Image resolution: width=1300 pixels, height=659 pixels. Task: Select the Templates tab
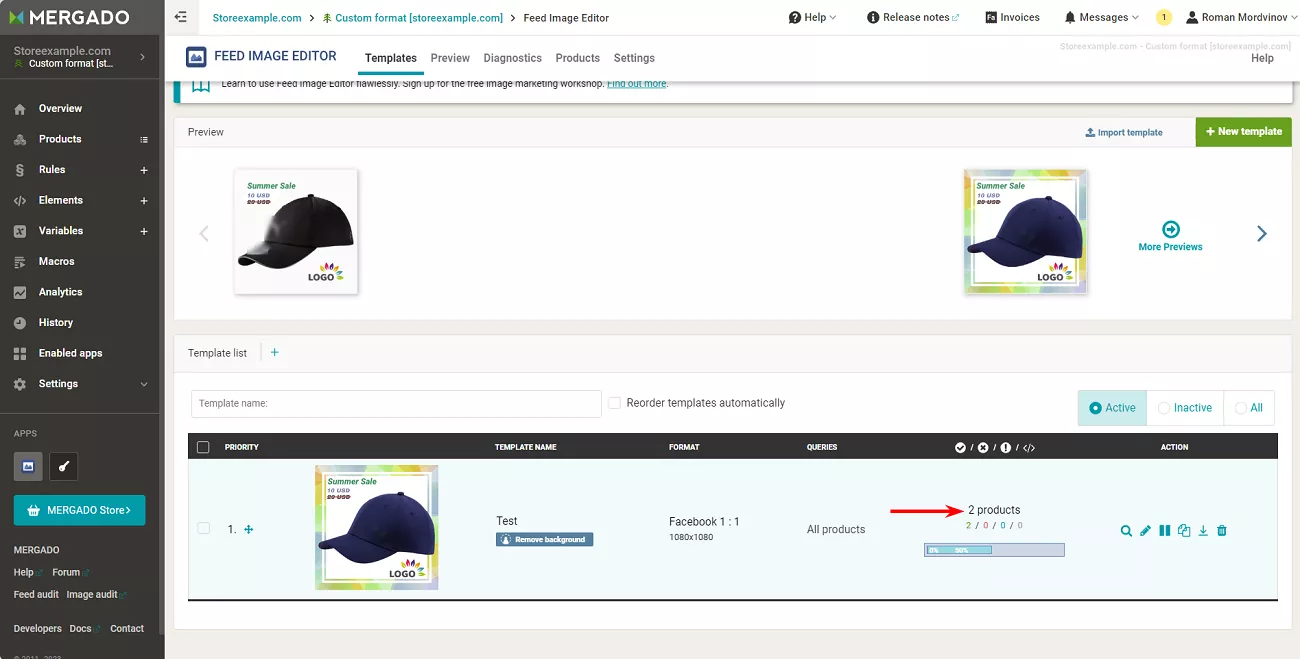pyautogui.click(x=391, y=58)
